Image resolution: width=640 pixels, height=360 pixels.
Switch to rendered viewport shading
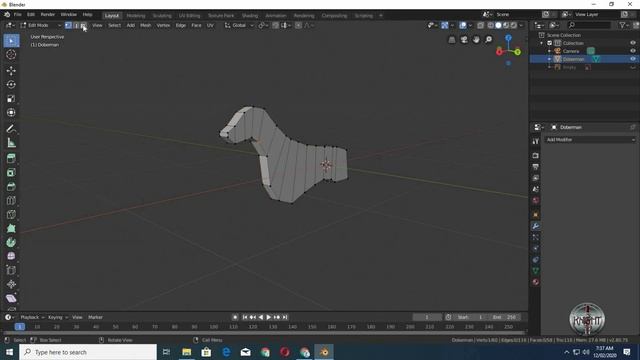pos(513,25)
